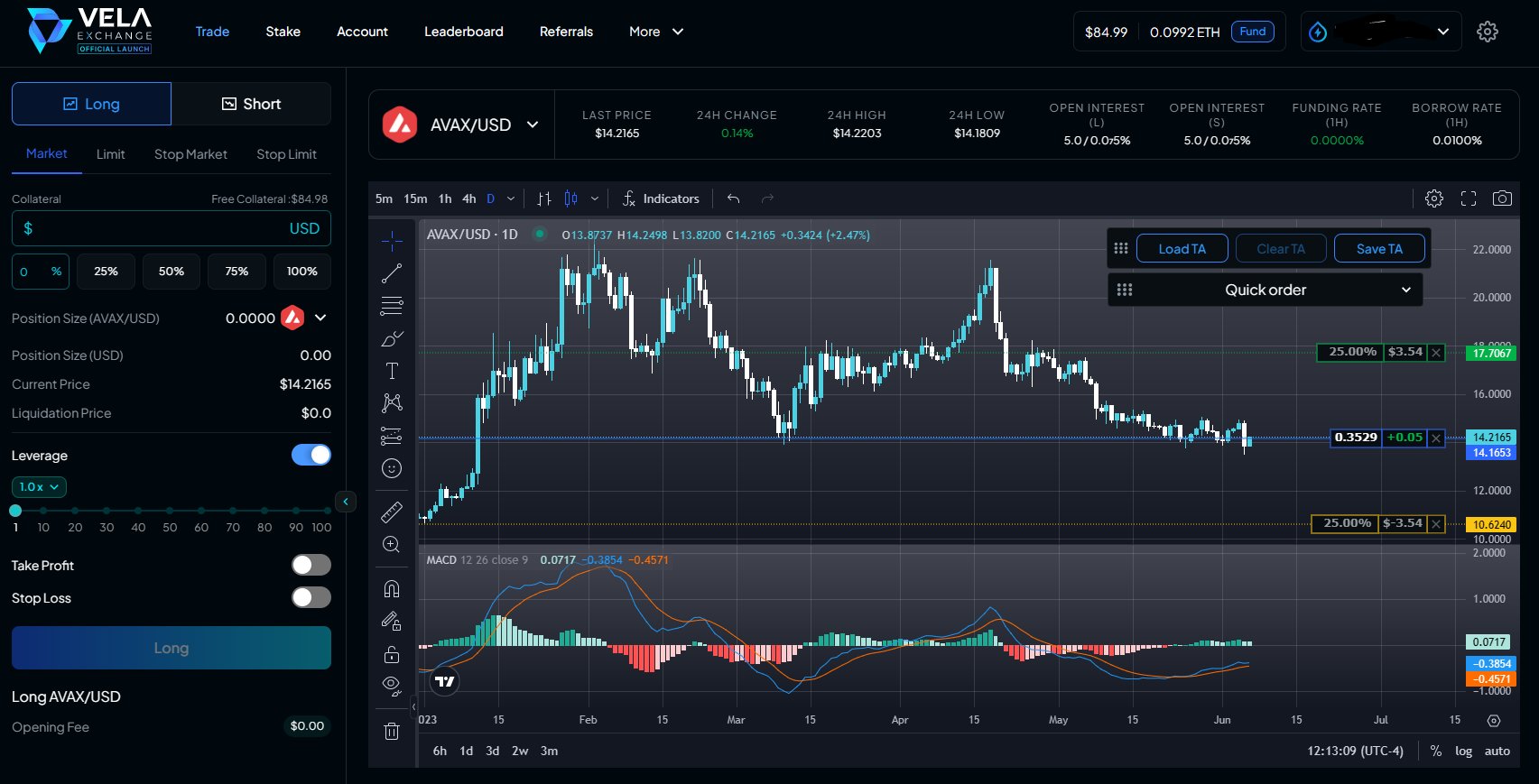
Task: Open the TradingView logo link
Action: 445,681
